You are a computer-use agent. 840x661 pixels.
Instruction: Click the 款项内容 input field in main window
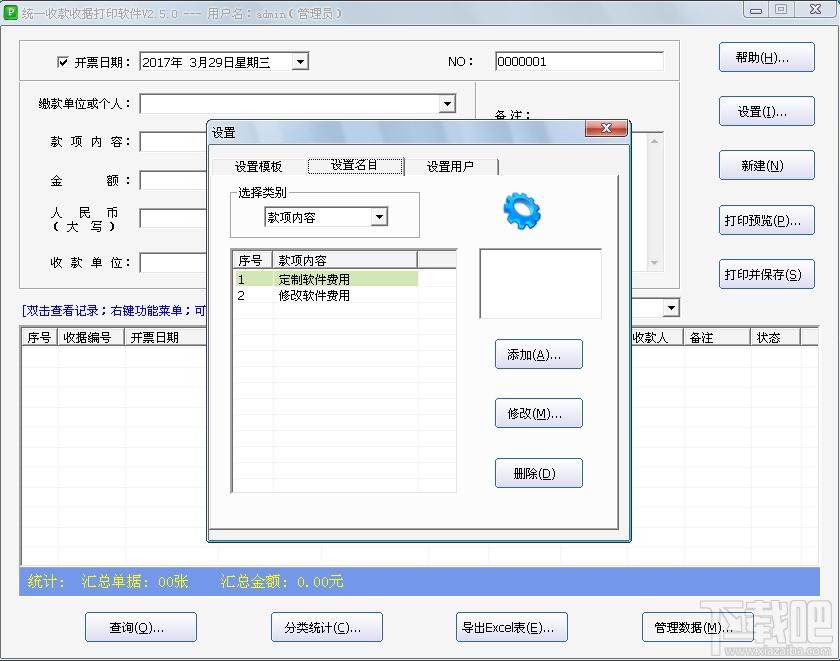point(173,142)
